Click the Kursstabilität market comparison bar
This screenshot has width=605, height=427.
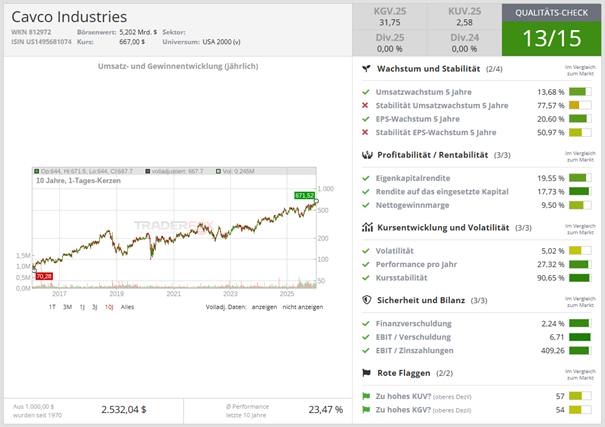point(580,278)
